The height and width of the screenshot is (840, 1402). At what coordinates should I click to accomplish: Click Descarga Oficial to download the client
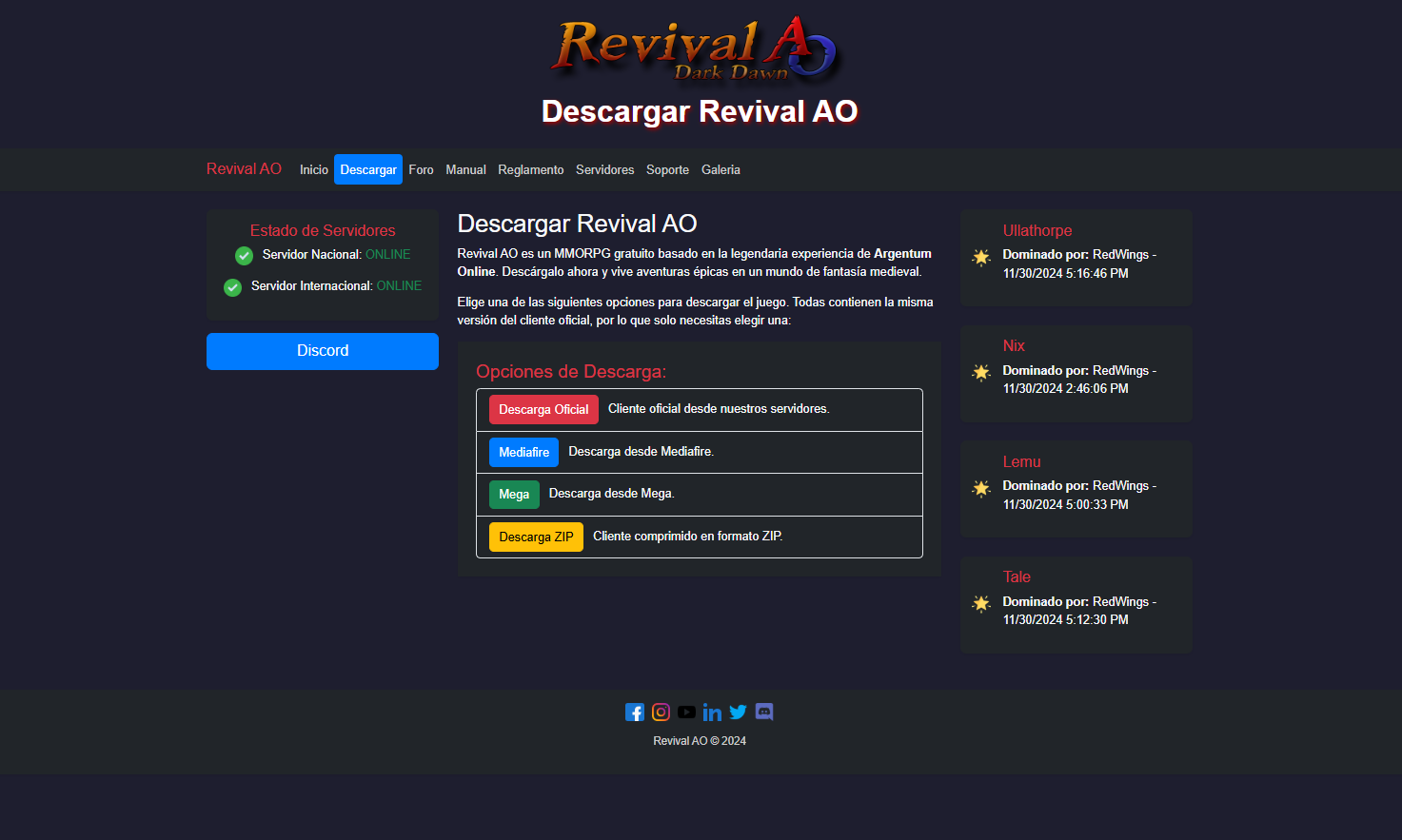pyautogui.click(x=543, y=409)
